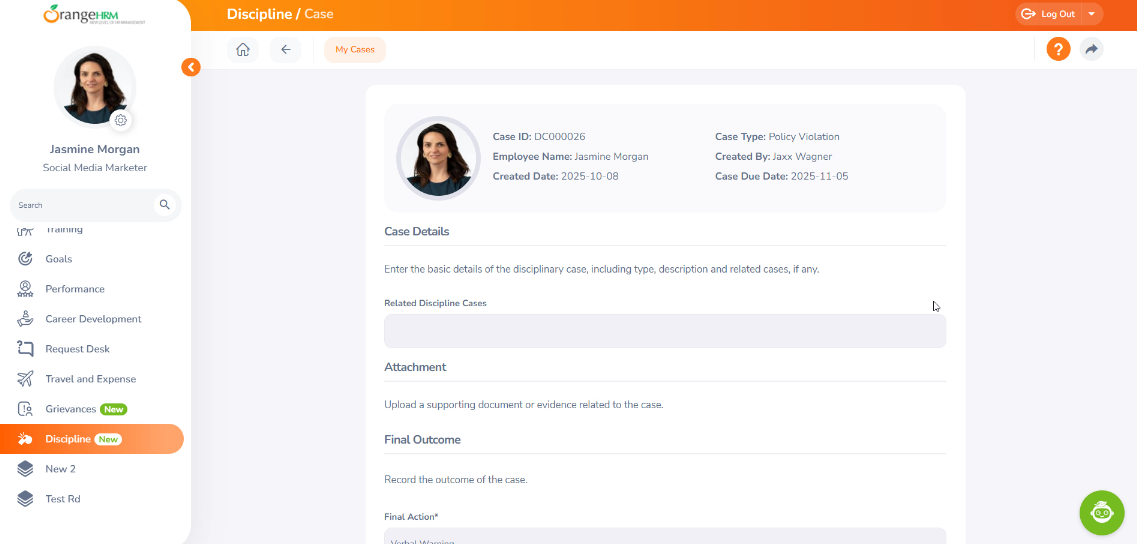Open the chatbot assistant robot icon
The image size is (1137, 544).
(x=1102, y=512)
